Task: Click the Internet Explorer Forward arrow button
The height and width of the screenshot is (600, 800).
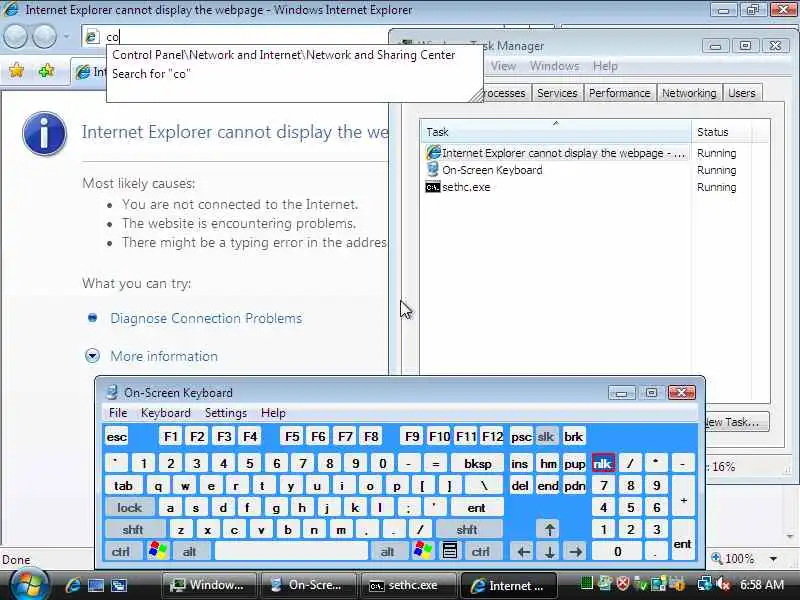Action: pyautogui.click(x=45, y=36)
